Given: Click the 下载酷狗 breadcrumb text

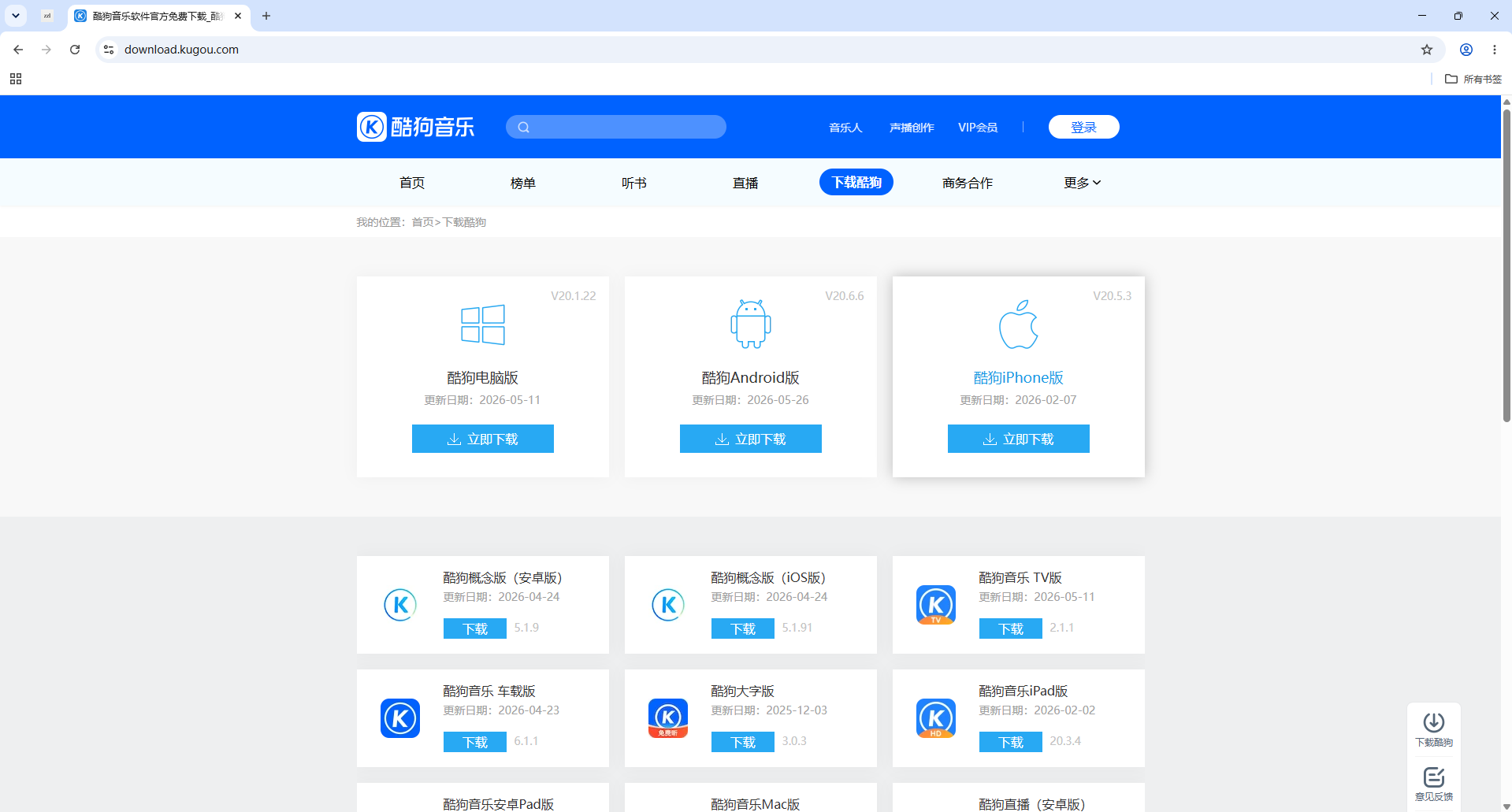Looking at the screenshot, I should 464,222.
